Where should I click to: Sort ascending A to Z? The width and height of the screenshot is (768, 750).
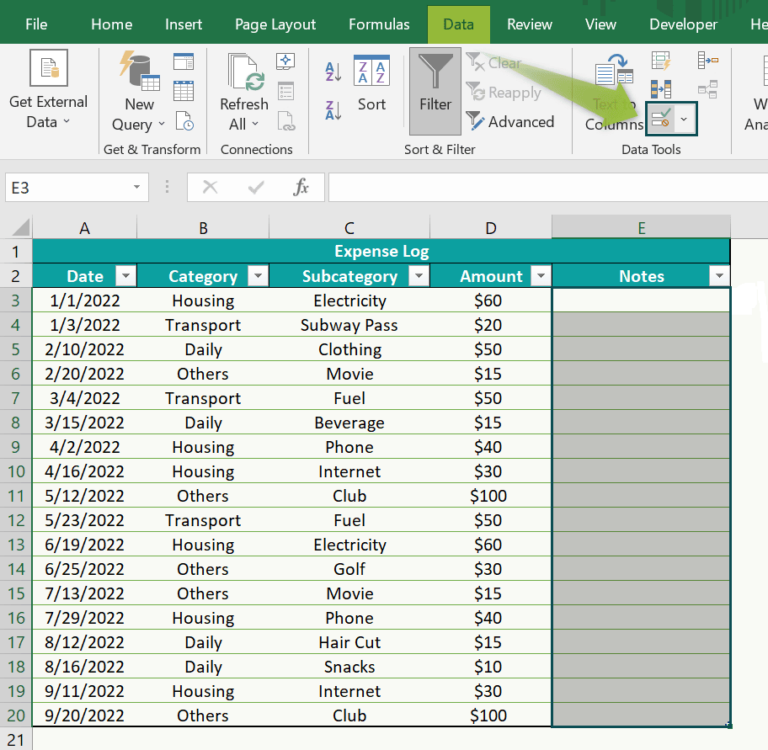coord(333,73)
